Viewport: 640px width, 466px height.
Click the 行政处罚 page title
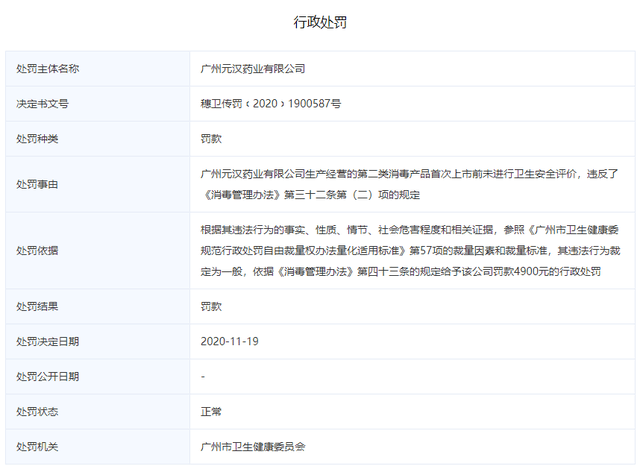click(x=320, y=22)
